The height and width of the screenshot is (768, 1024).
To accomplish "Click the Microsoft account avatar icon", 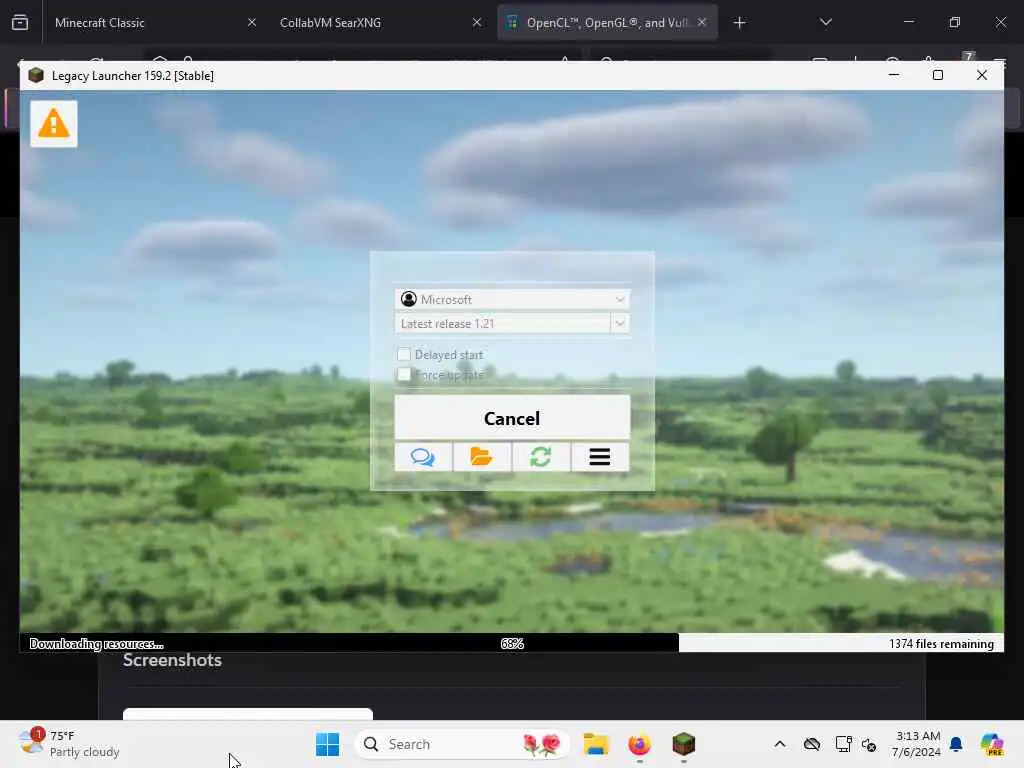I will (409, 299).
